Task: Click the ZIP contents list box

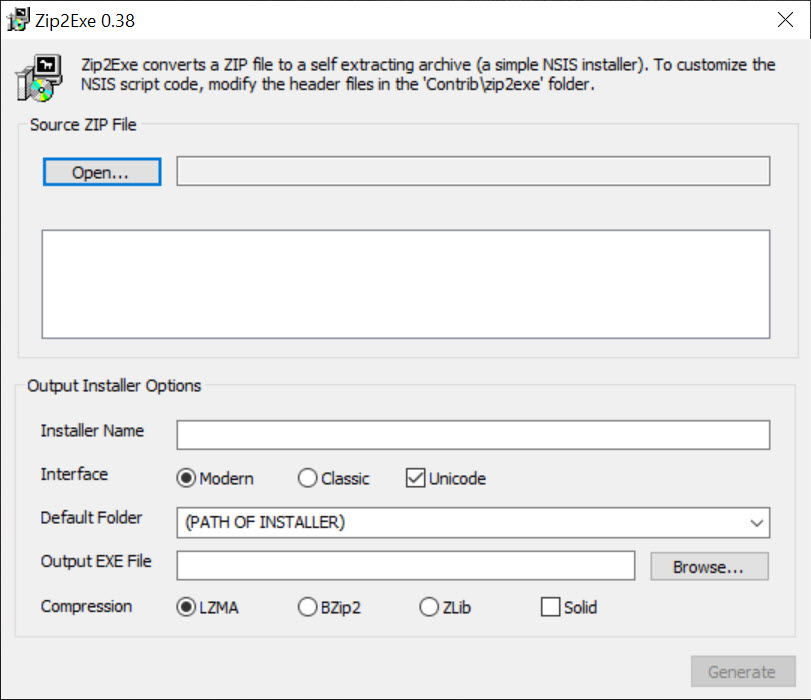Action: (406, 285)
